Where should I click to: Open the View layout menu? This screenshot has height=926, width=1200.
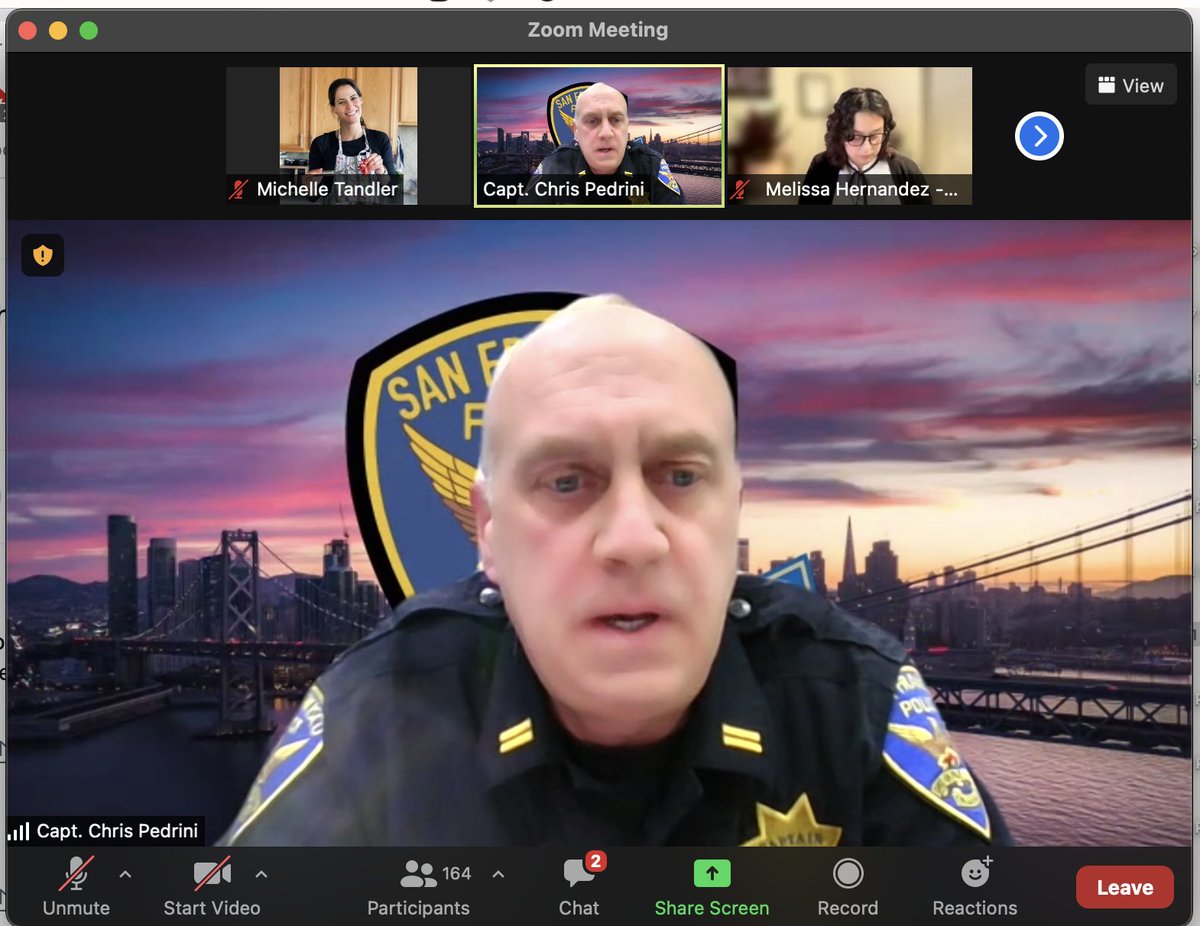click(1130, 85)
